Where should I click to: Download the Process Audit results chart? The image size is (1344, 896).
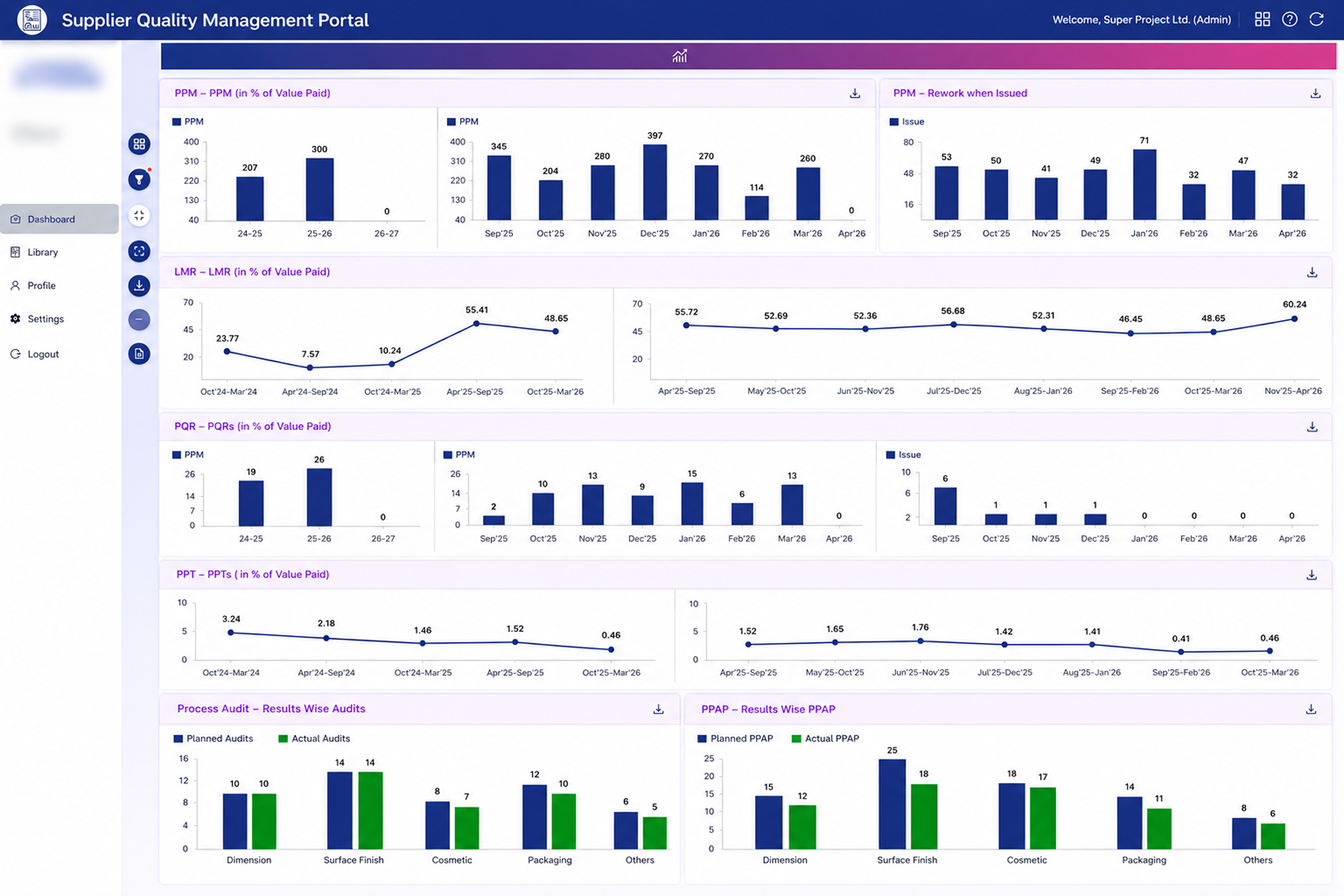point(658,709)
